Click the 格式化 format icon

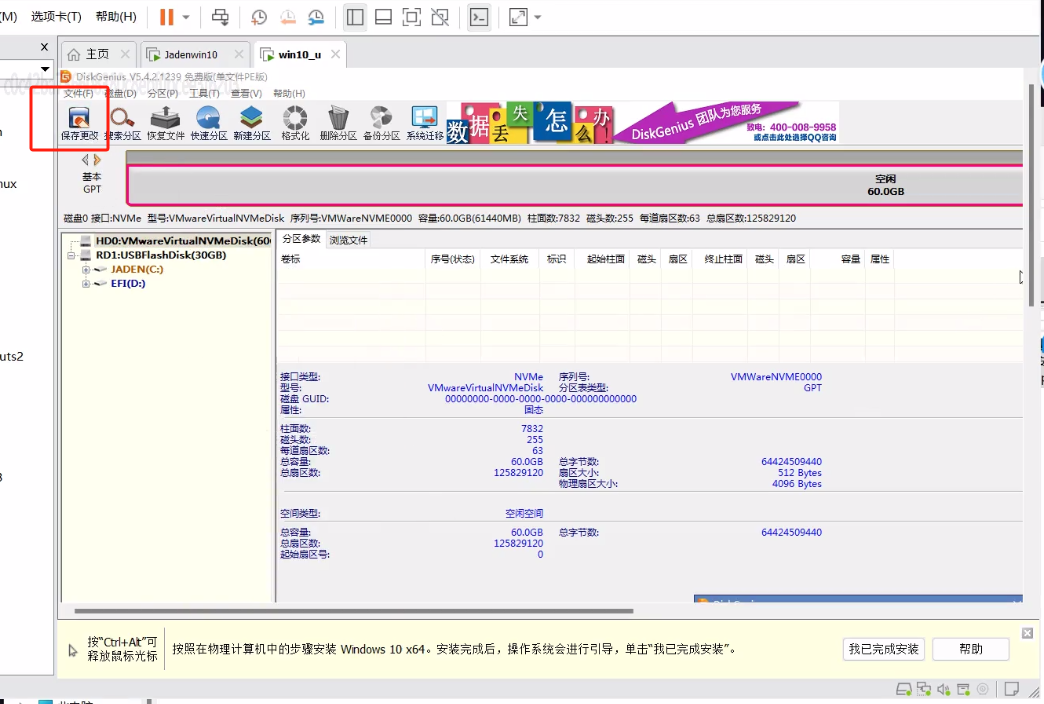pos(295,123)
